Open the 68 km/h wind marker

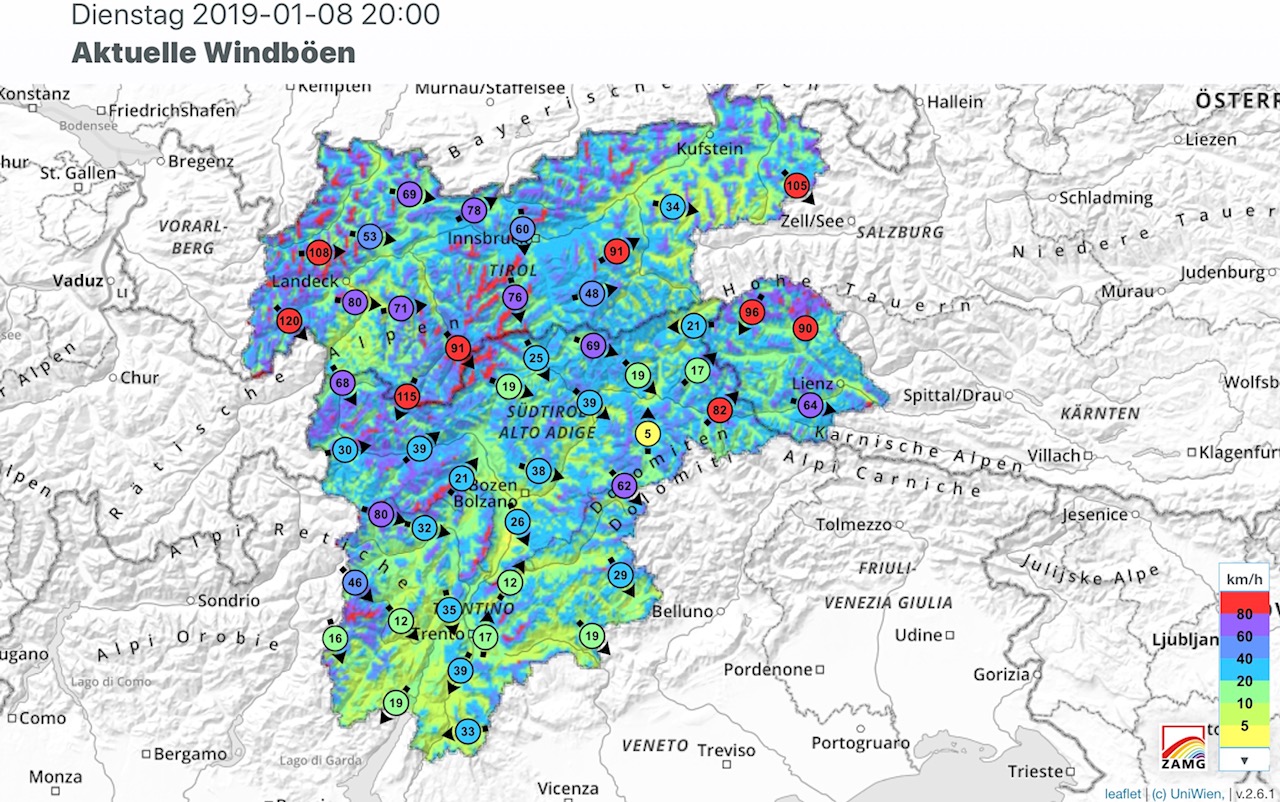coord(343,382)
